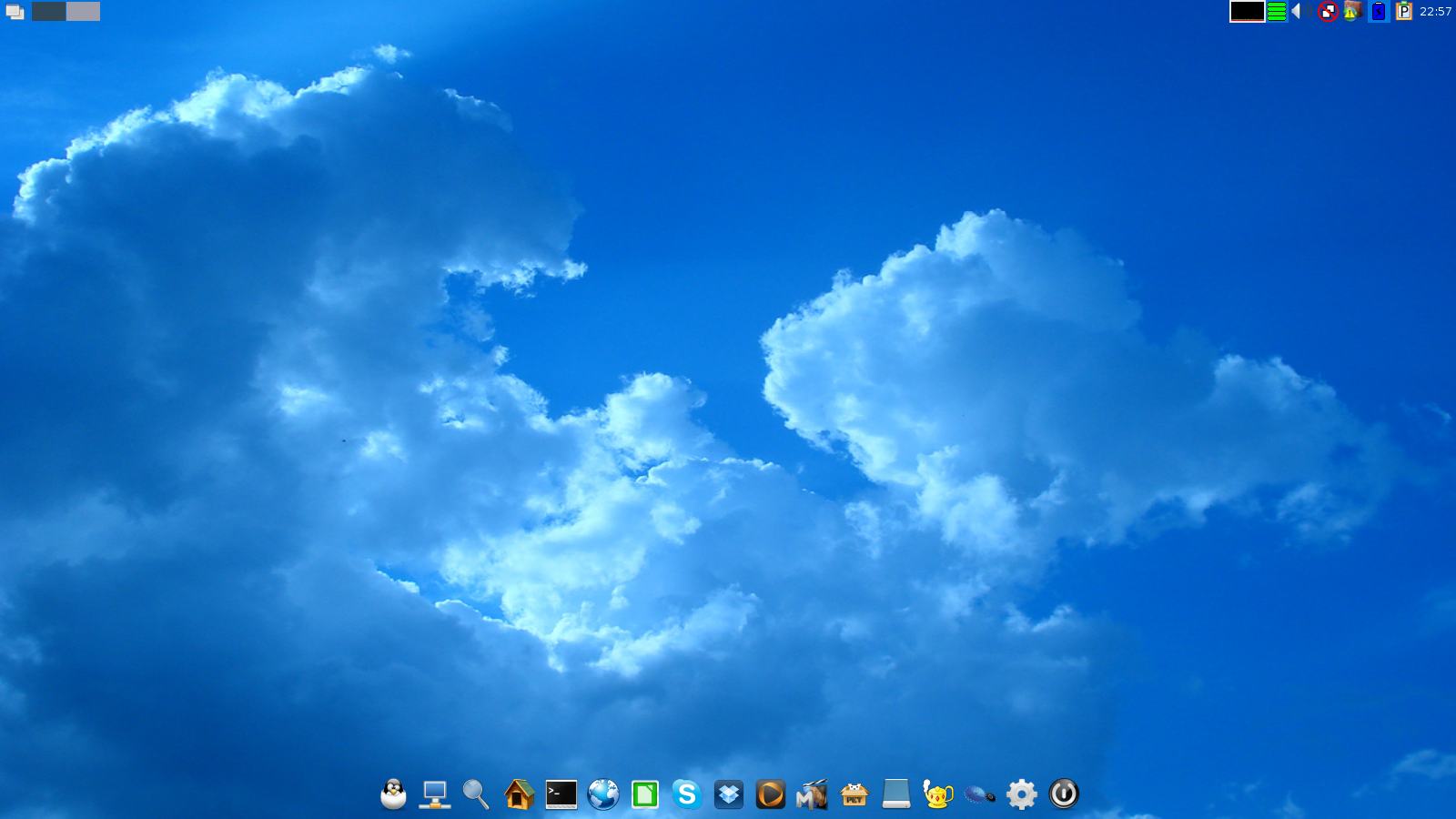1456x819 pixels.
Task: Open the globe web browser icon
Action: coord(603,794)
